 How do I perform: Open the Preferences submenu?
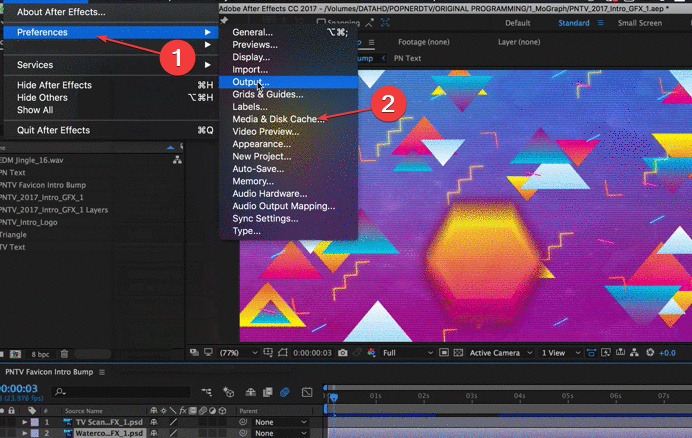(111, 32)
